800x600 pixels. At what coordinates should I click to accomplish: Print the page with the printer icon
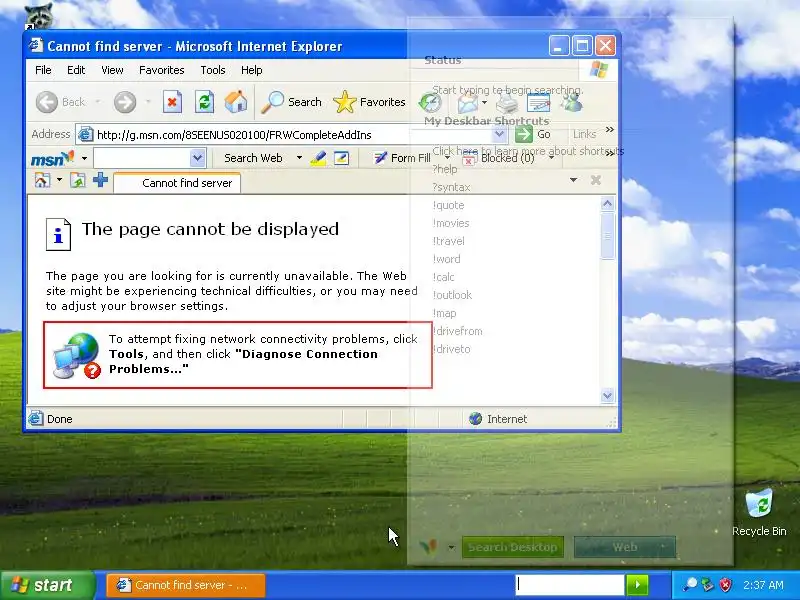coord(507,104)
